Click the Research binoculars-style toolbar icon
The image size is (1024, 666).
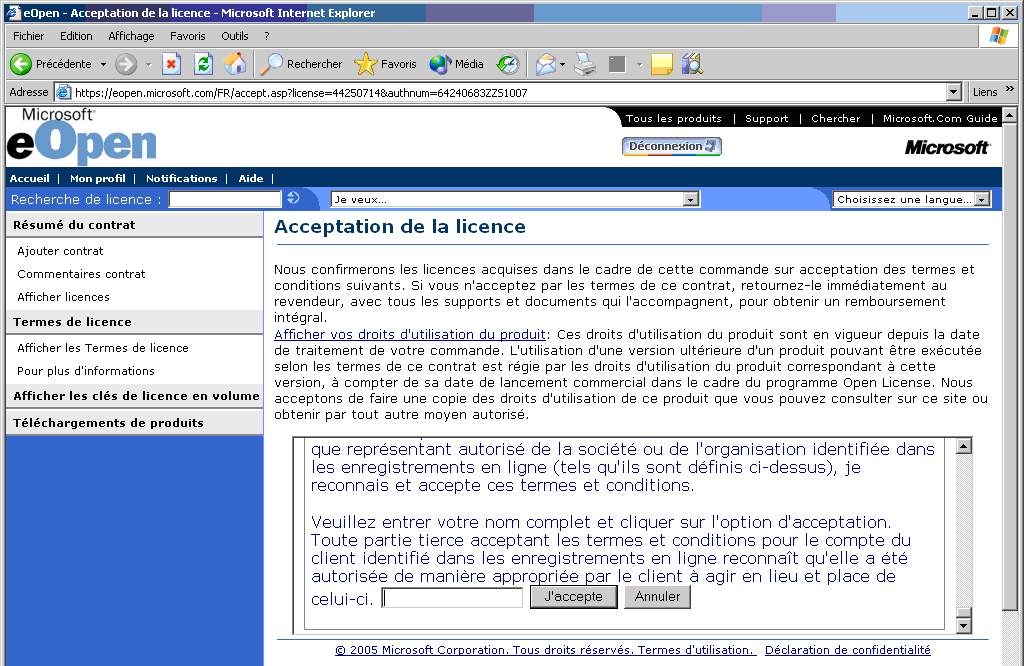[692, 64]
